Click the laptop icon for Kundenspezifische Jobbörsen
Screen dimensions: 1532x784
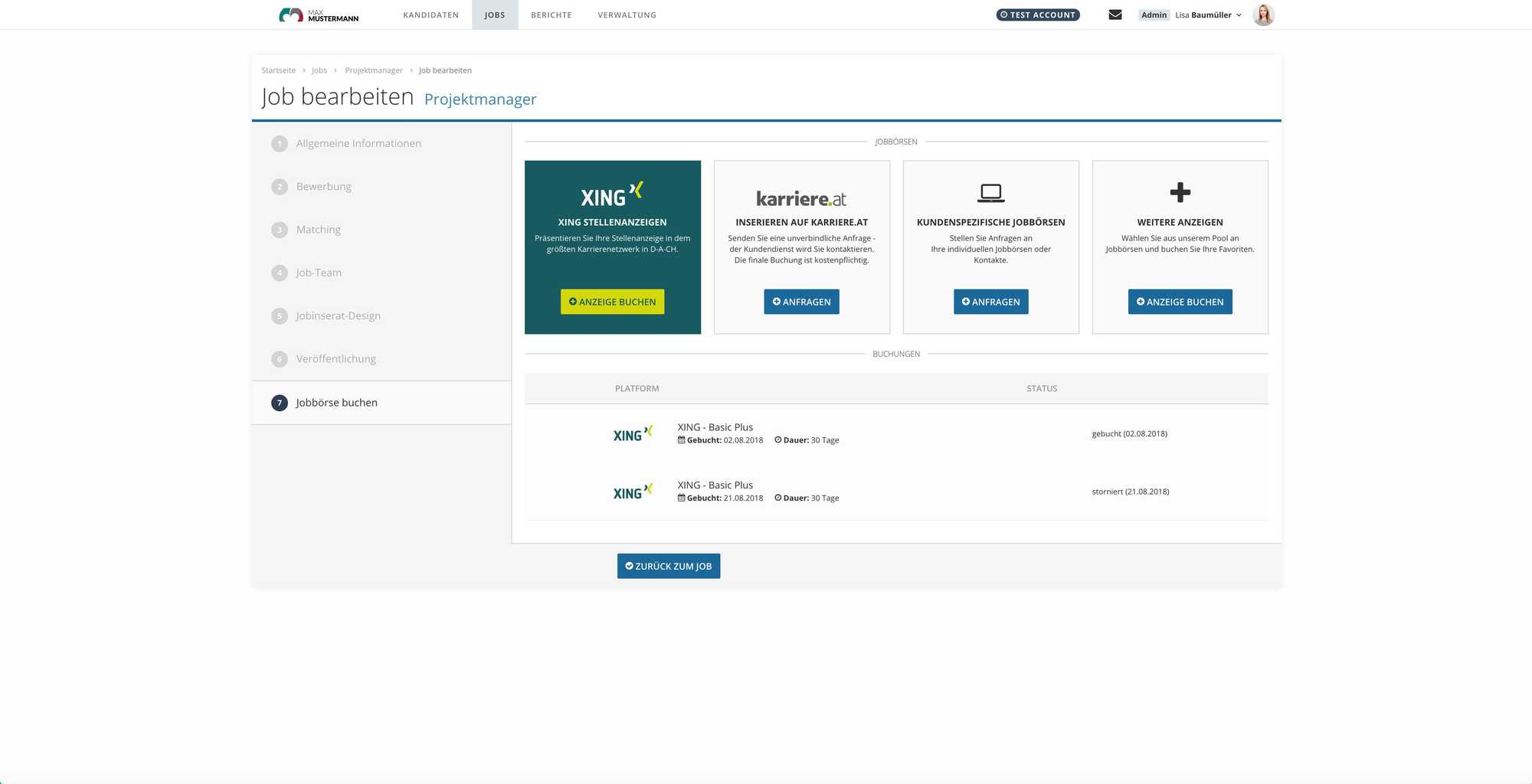tap(990, 193)
